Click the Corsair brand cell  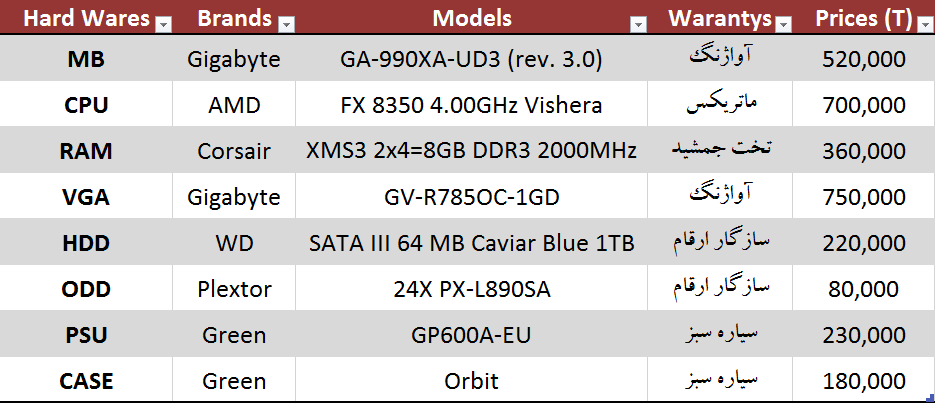[x=234, y=151]
